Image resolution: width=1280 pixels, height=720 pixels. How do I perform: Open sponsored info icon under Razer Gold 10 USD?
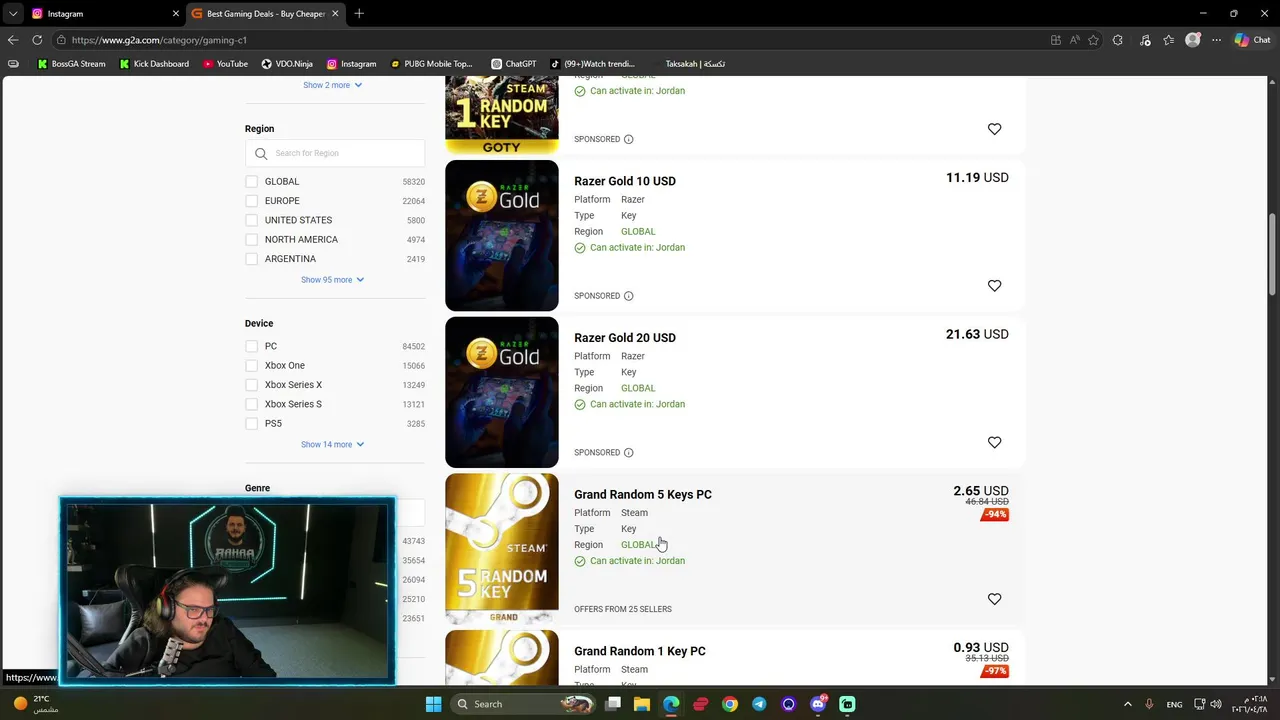[628, 296]
